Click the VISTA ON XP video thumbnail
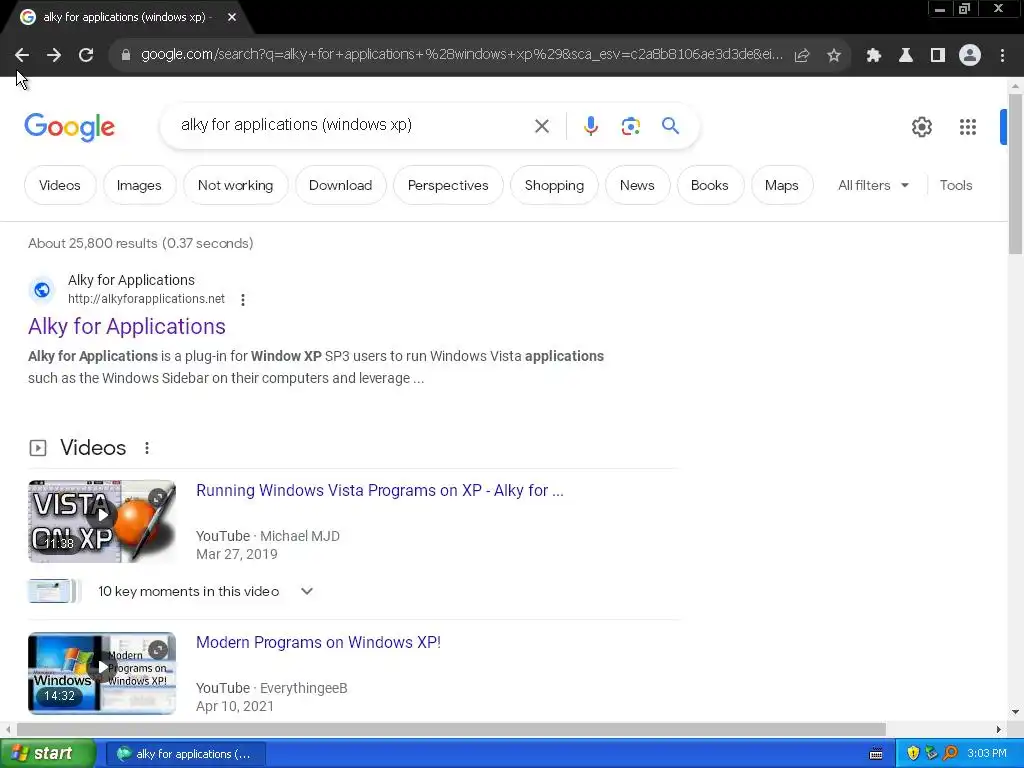 click(102, 521)
